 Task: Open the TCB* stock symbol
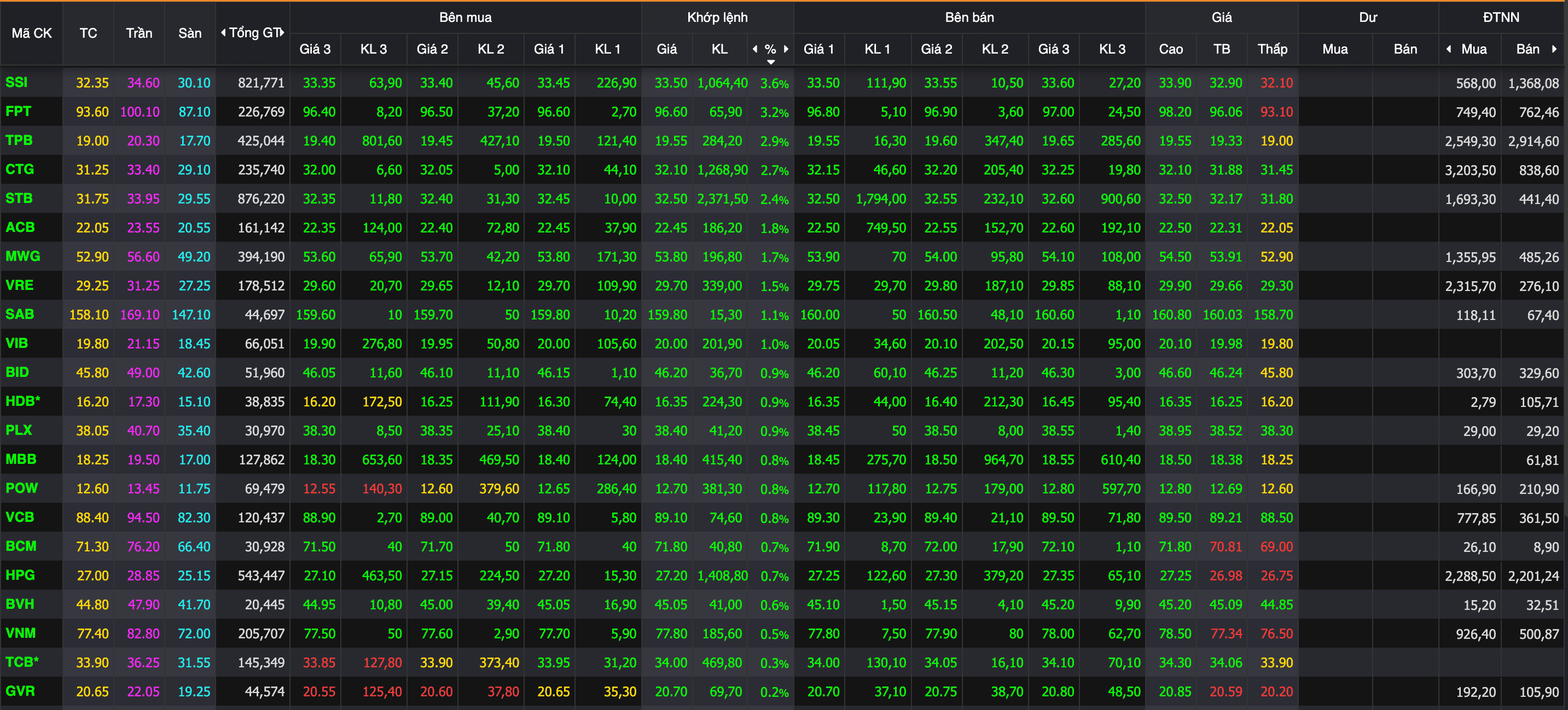[22, 662]
